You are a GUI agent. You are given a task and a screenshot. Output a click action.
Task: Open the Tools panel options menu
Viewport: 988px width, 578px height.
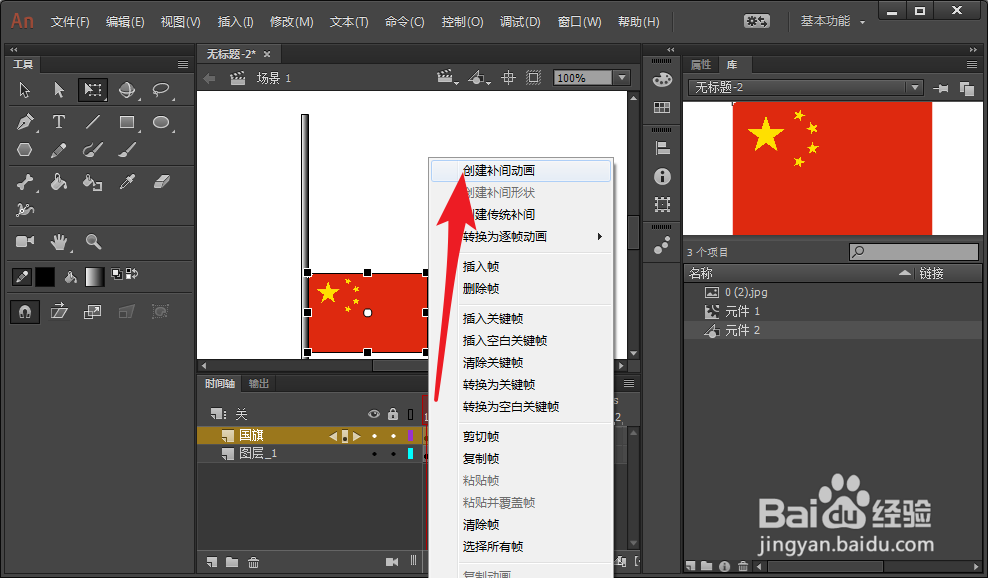[x=183, y=64]
